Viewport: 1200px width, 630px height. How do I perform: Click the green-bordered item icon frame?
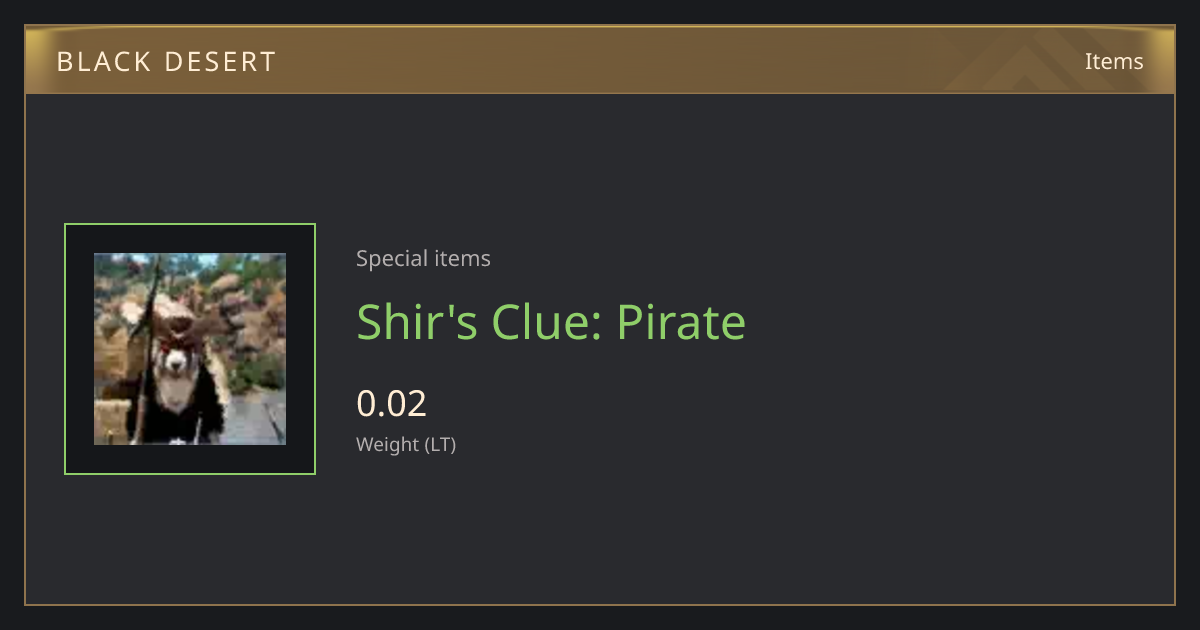[x=190, y=349]
